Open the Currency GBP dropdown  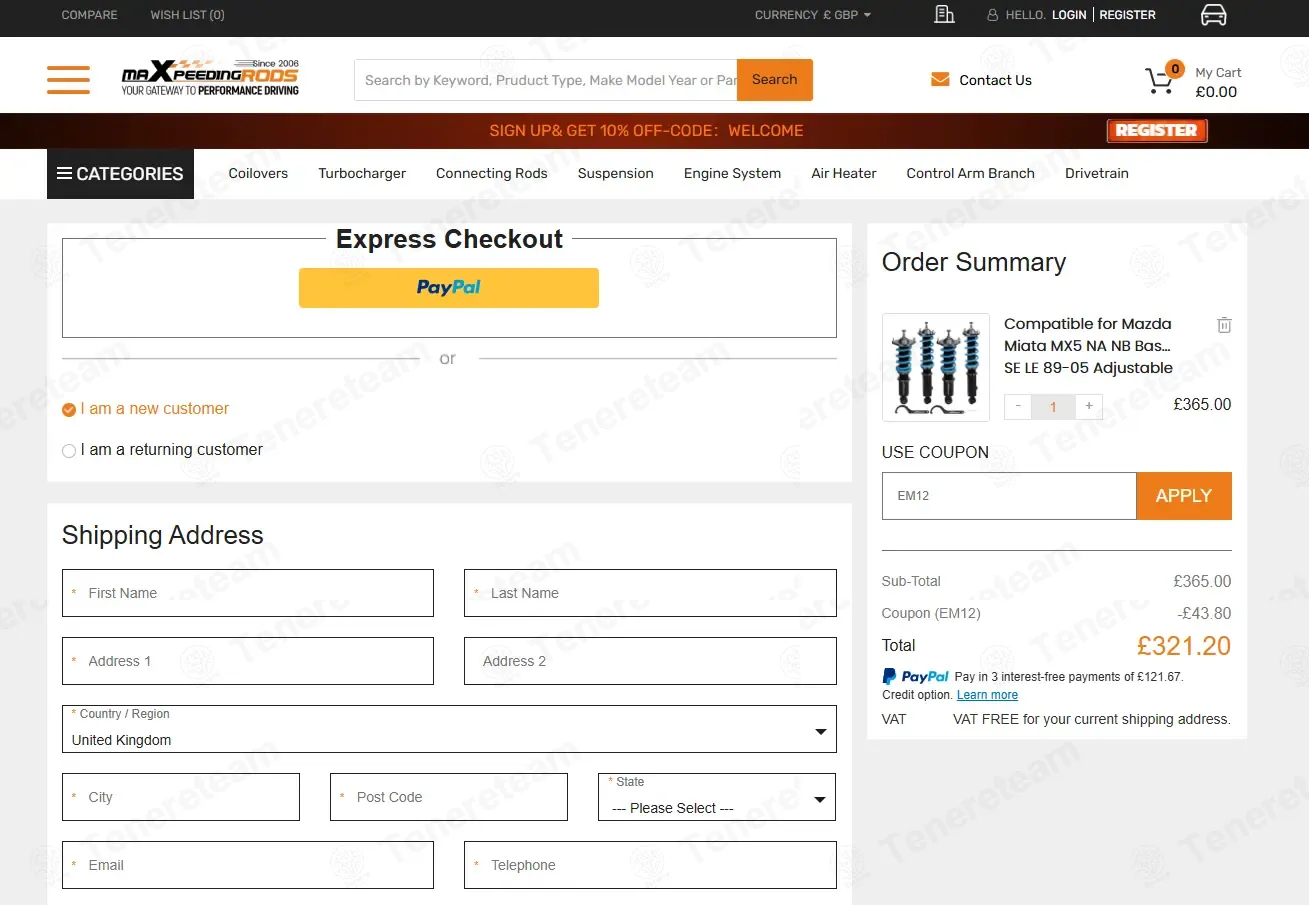point(813,15)
